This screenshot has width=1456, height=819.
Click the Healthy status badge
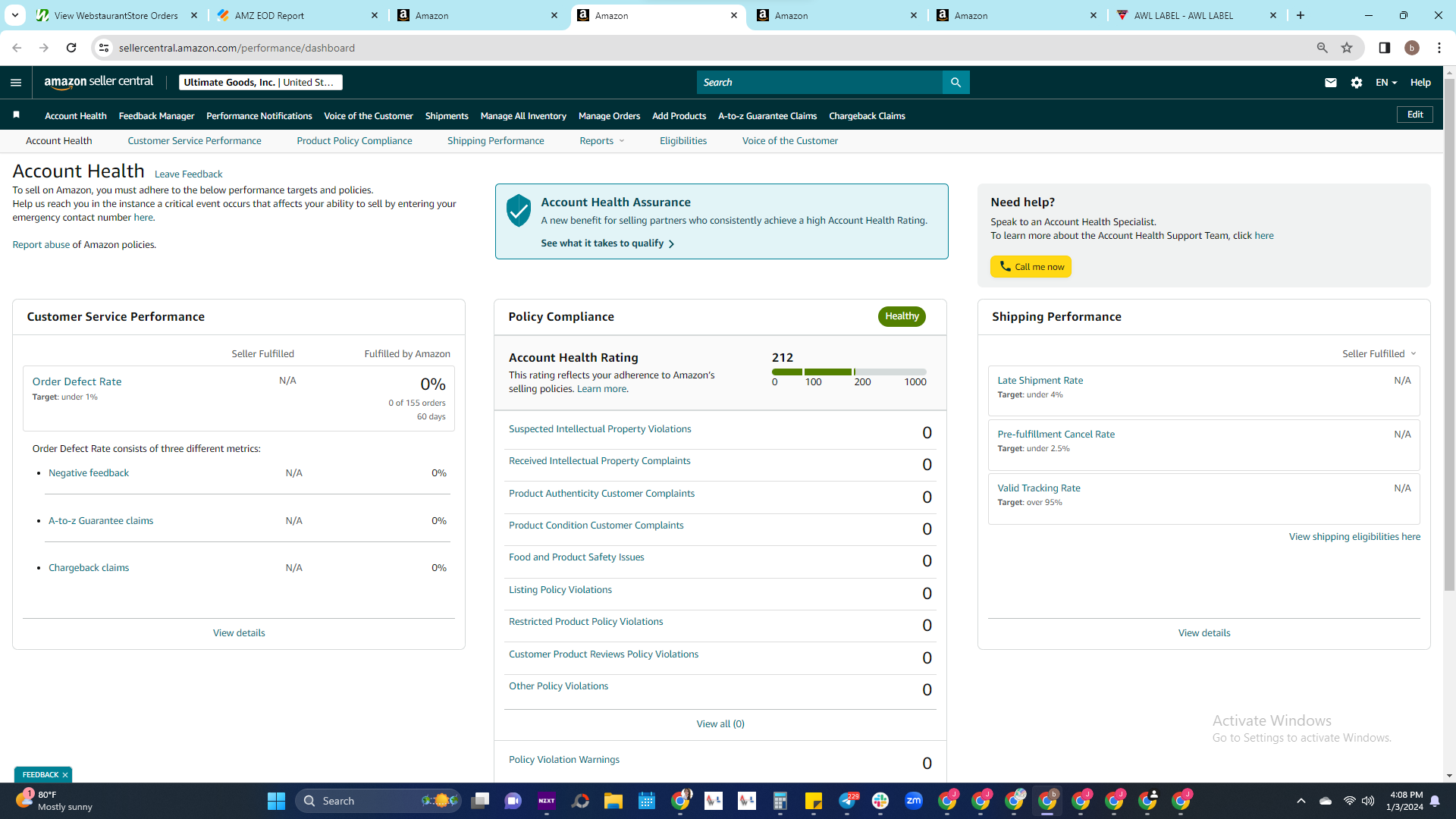[902, 316]
